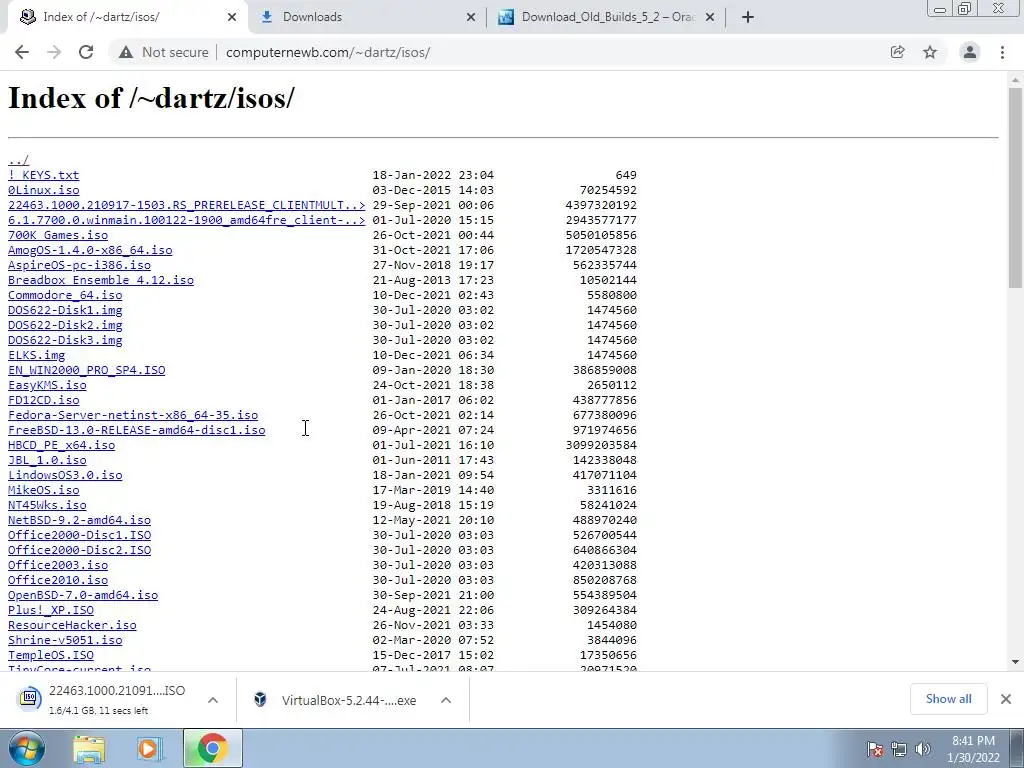1024x768 pixels.
Task: Click LindowsOS3.0.iso link
Action: point(65,475)
